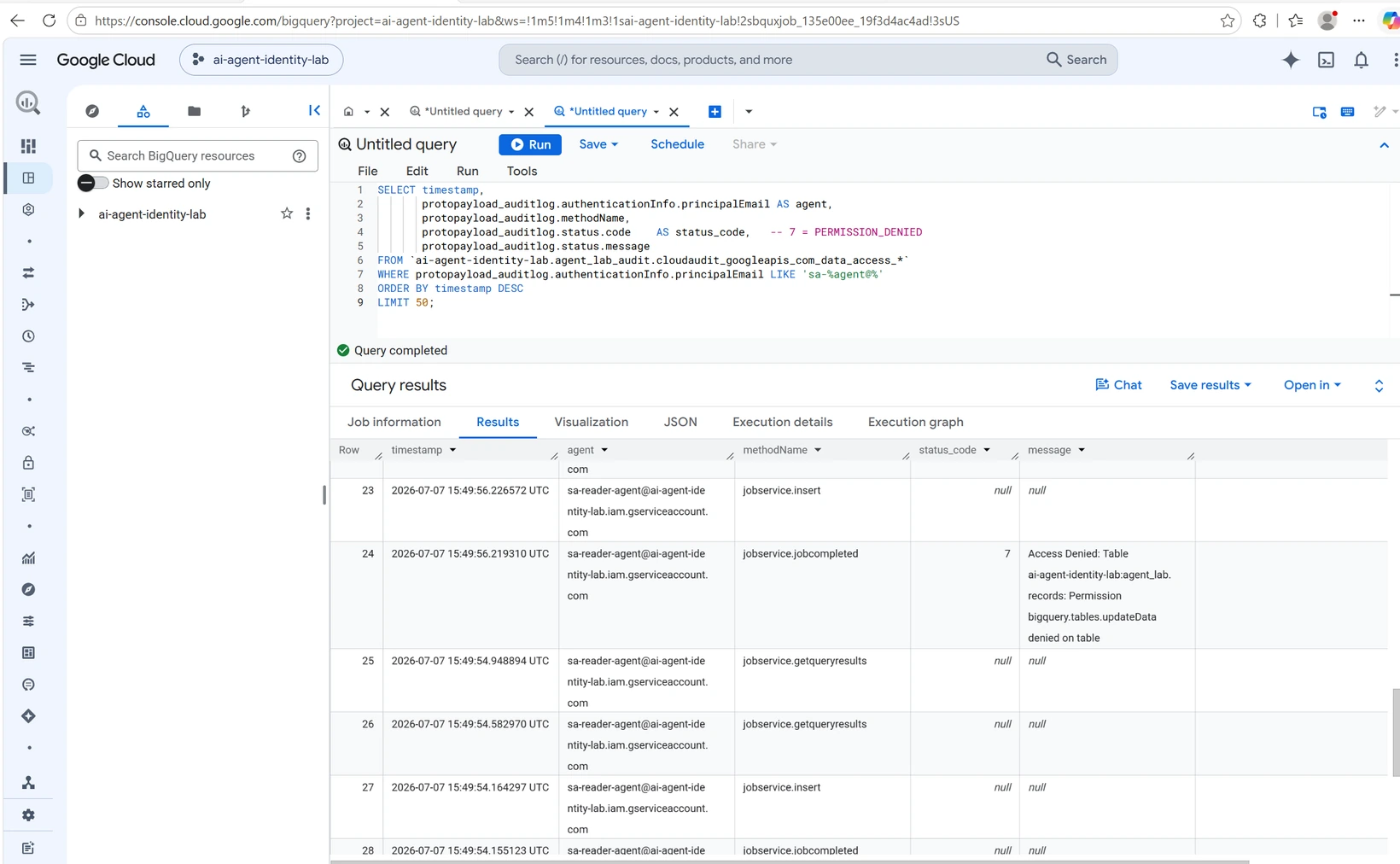Image resolution: width=1400 pixels, height=864 pixels.
Task: Click the Google Cloud logo link
Action: (x=106, y=60)
